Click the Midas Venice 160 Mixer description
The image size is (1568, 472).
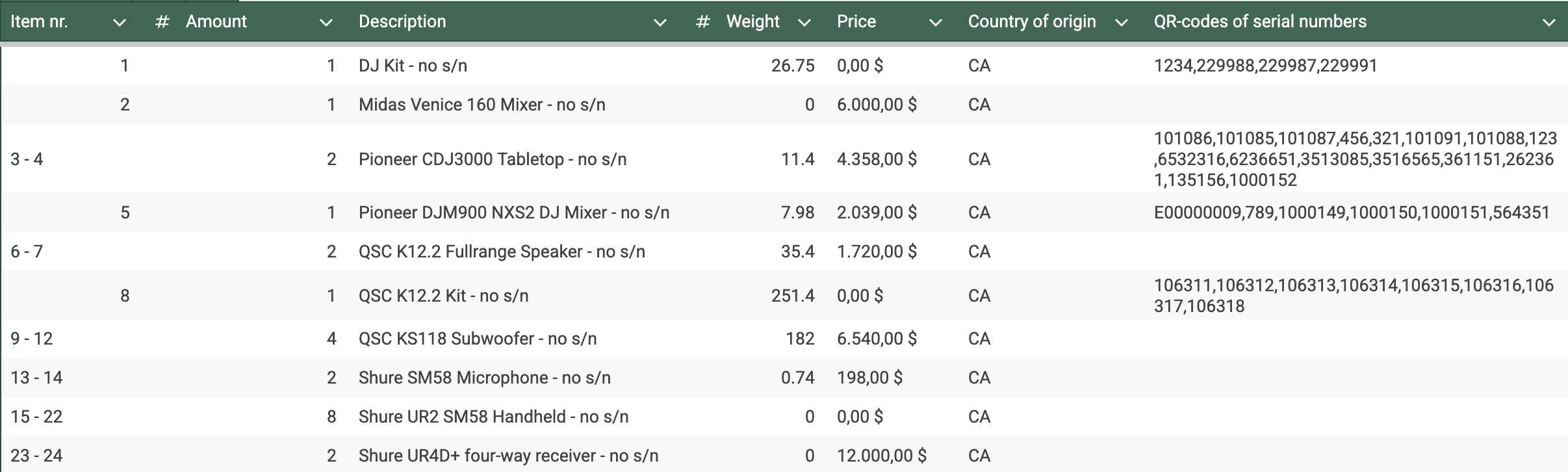[482, 105]
